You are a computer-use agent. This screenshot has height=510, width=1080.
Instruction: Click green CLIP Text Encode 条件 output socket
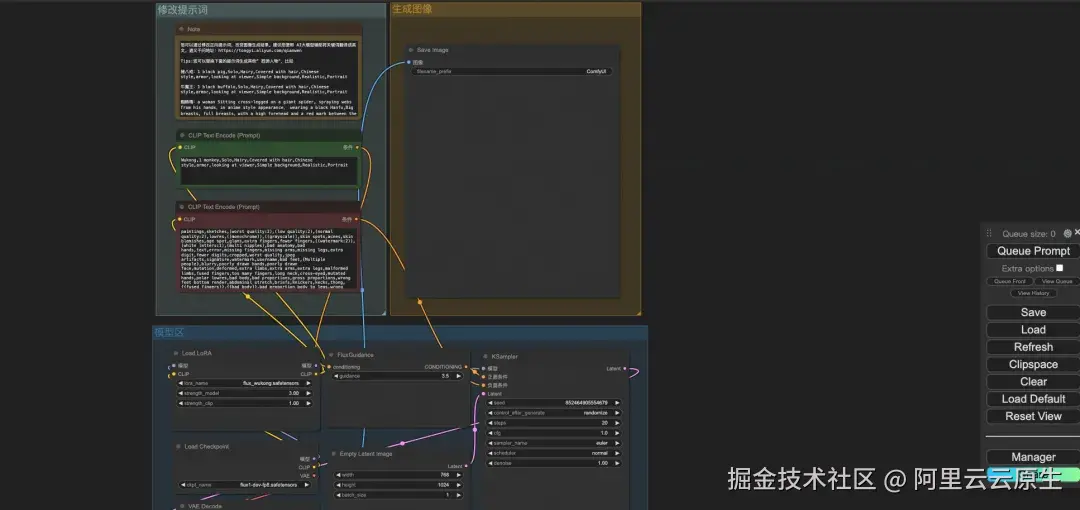click(357, 147)
